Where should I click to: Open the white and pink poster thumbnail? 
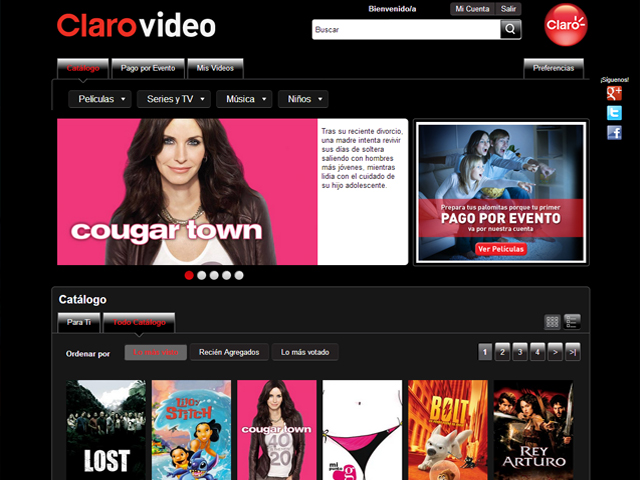(x=362, y=430)
